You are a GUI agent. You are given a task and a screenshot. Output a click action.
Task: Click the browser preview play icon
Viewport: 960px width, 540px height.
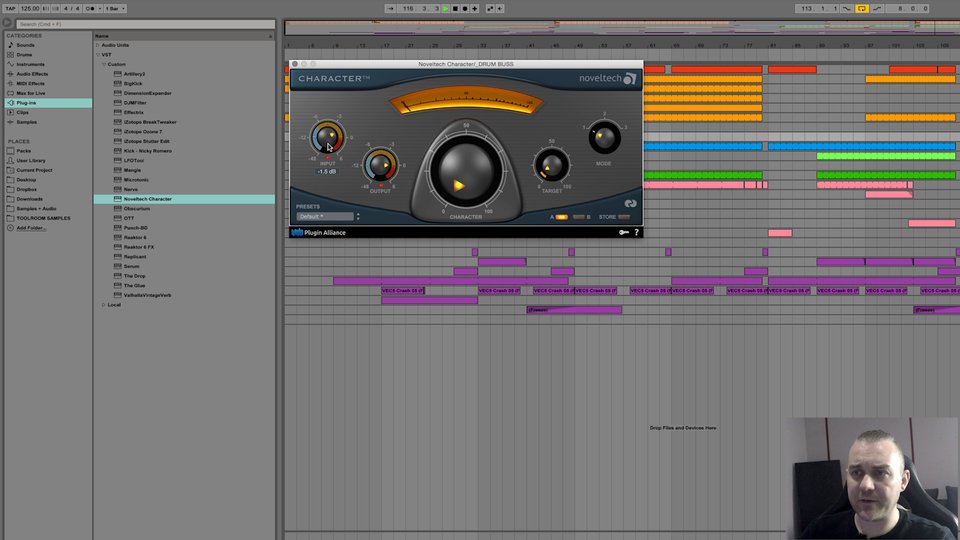(7, 23)
